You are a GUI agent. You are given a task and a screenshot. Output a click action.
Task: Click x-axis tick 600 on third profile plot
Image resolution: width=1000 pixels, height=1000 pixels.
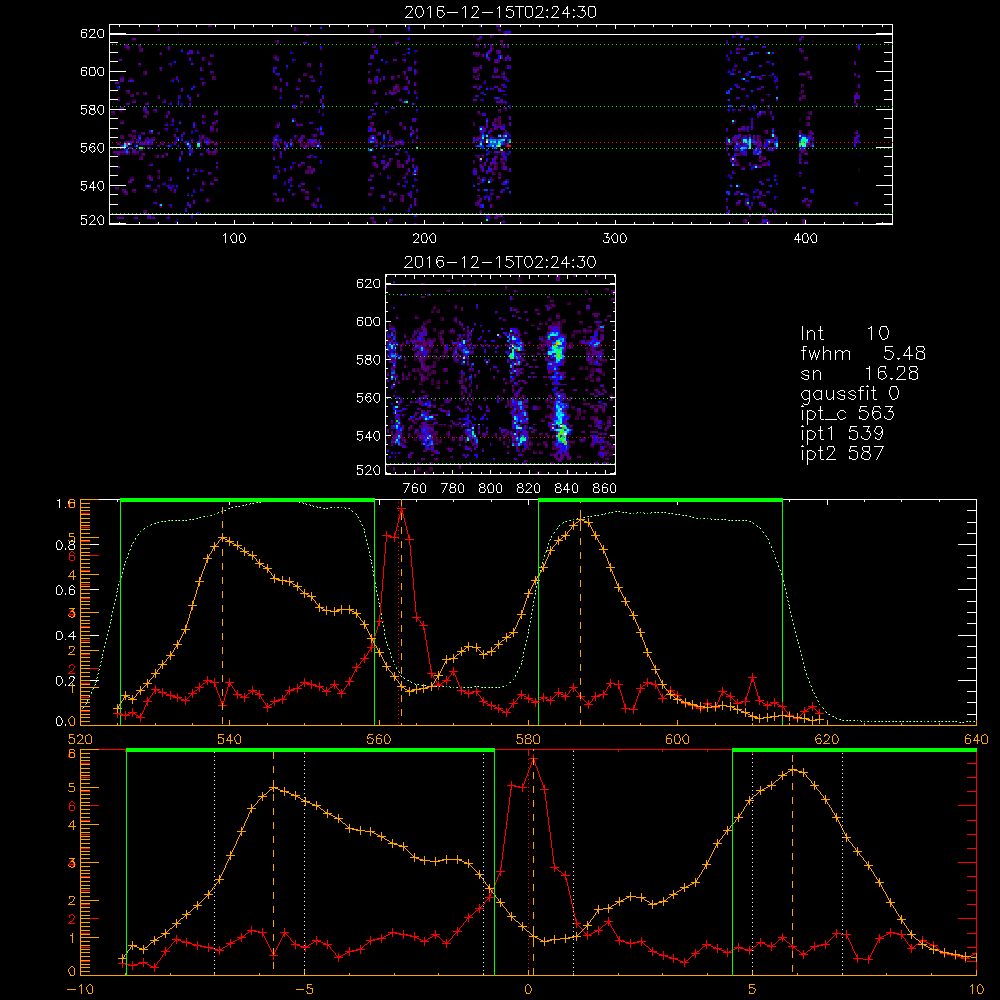(x=677, y=739)
